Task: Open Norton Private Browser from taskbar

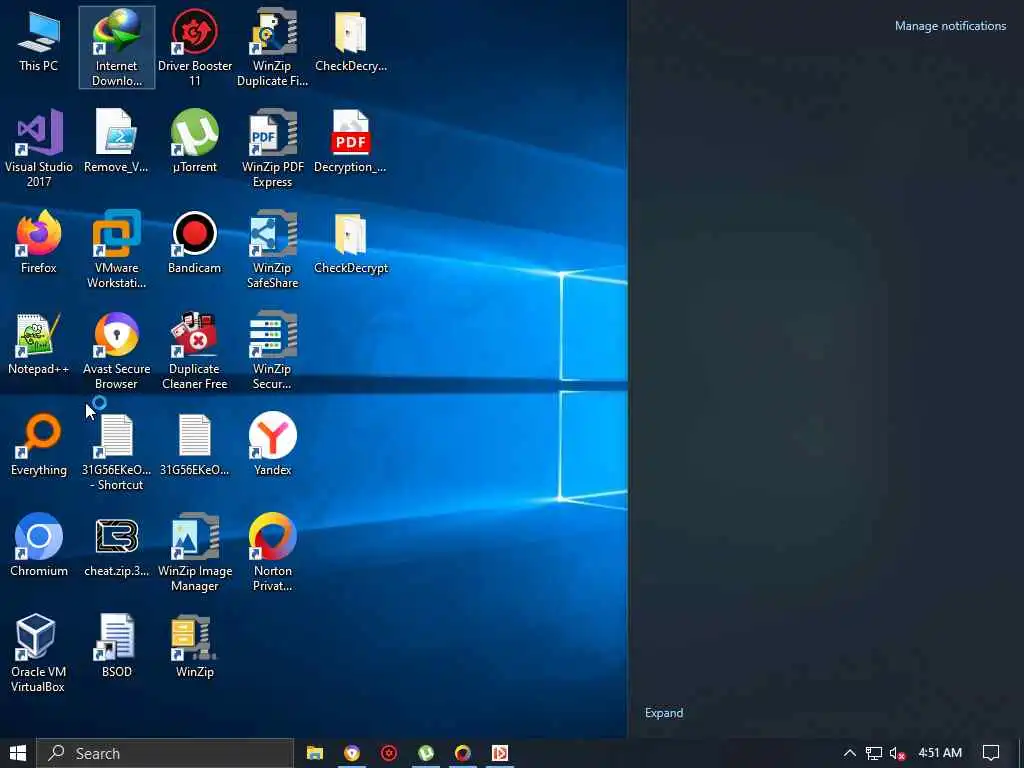Action: (463, 753)
